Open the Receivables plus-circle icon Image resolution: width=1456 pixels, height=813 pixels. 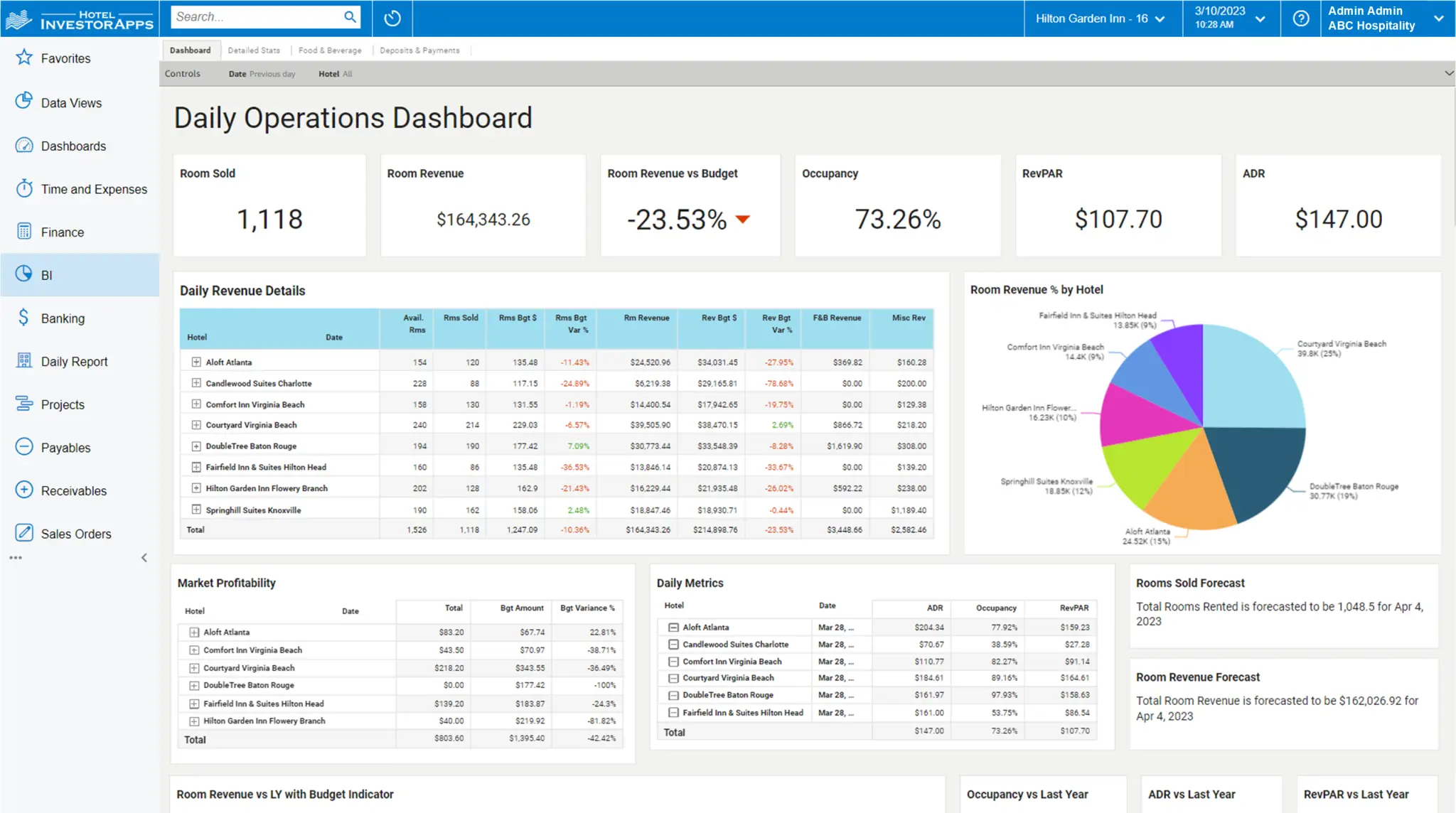click(24, 490)
